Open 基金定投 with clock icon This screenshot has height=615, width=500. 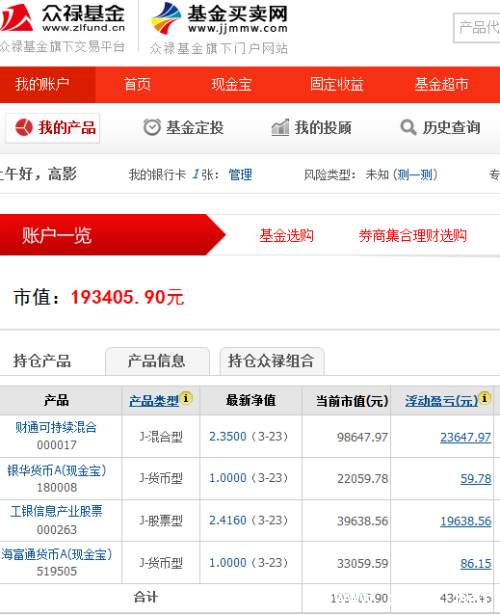click(183, 127)
